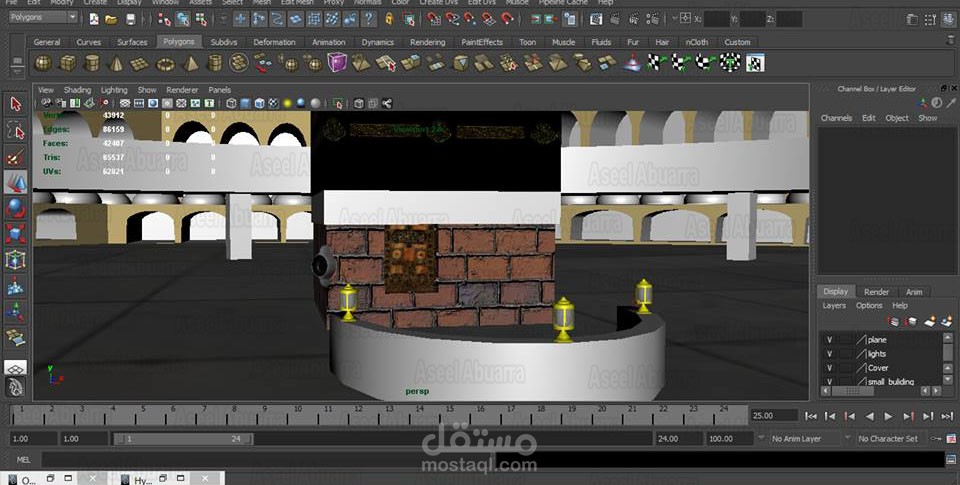Click the playback range slider bar

tap(184, 438)
